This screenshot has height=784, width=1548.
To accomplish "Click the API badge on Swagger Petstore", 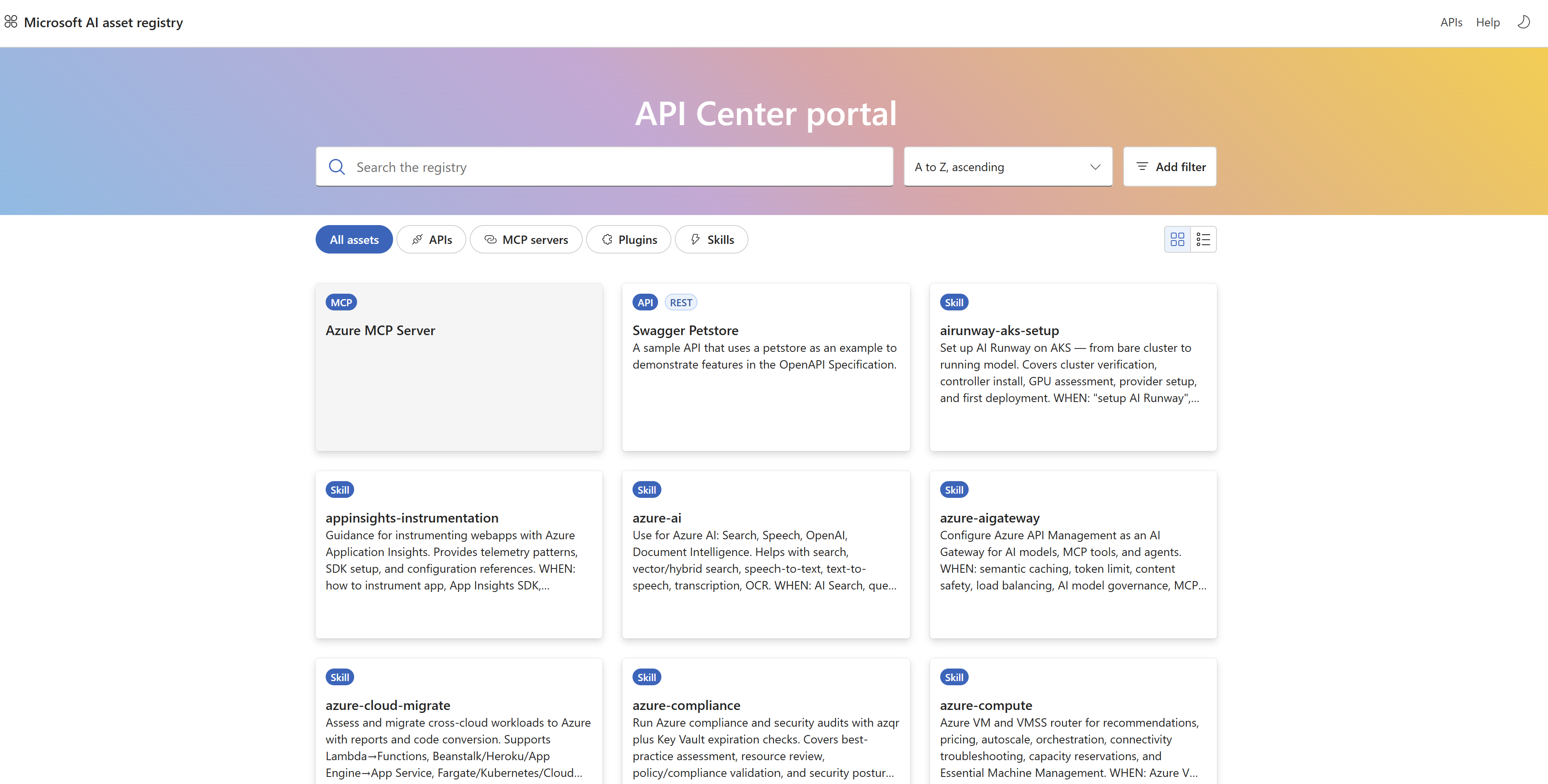I will pyautogui.click(x=645, y=302).
